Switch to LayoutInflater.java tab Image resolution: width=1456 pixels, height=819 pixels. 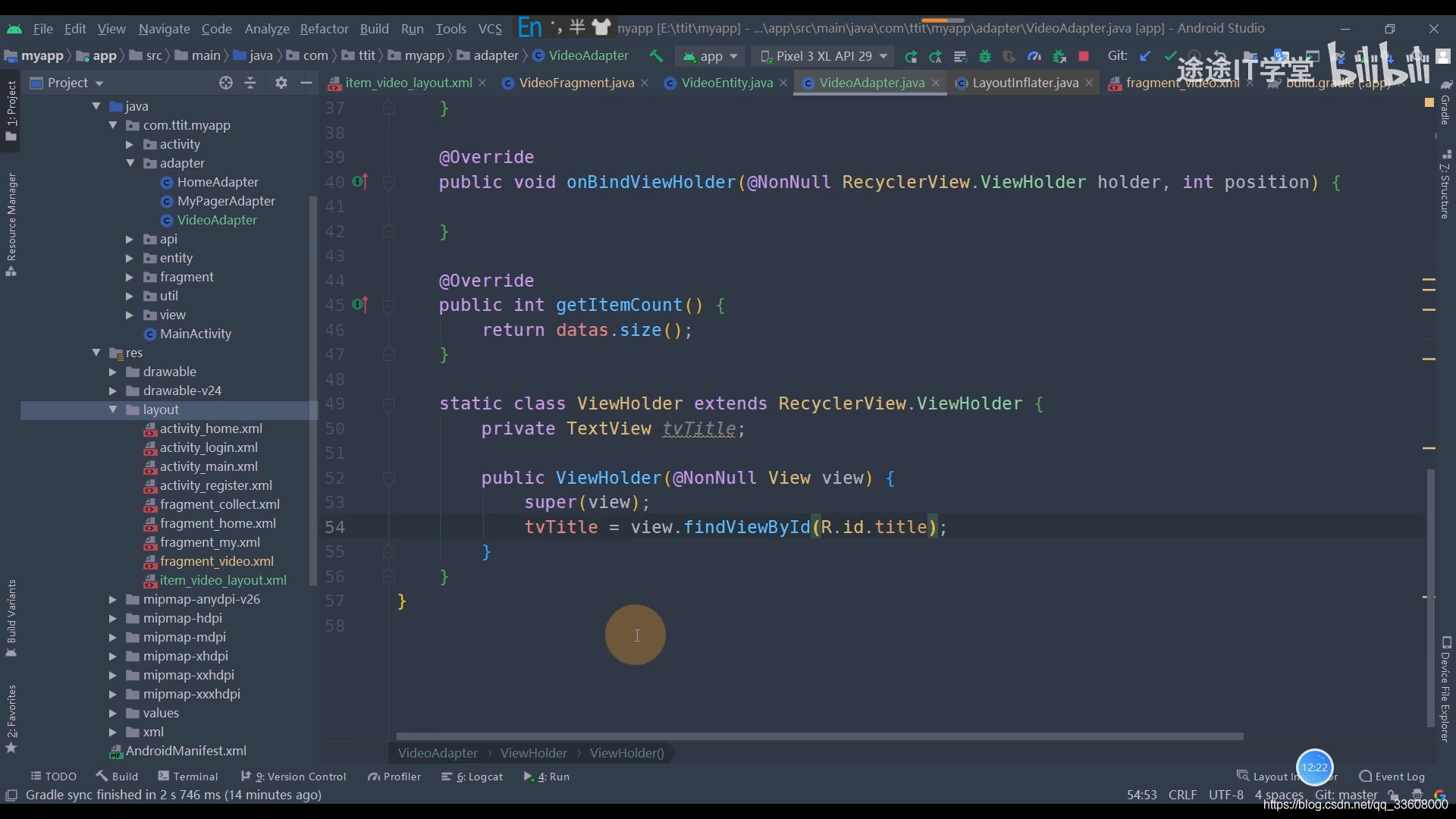coord(1025,83)
